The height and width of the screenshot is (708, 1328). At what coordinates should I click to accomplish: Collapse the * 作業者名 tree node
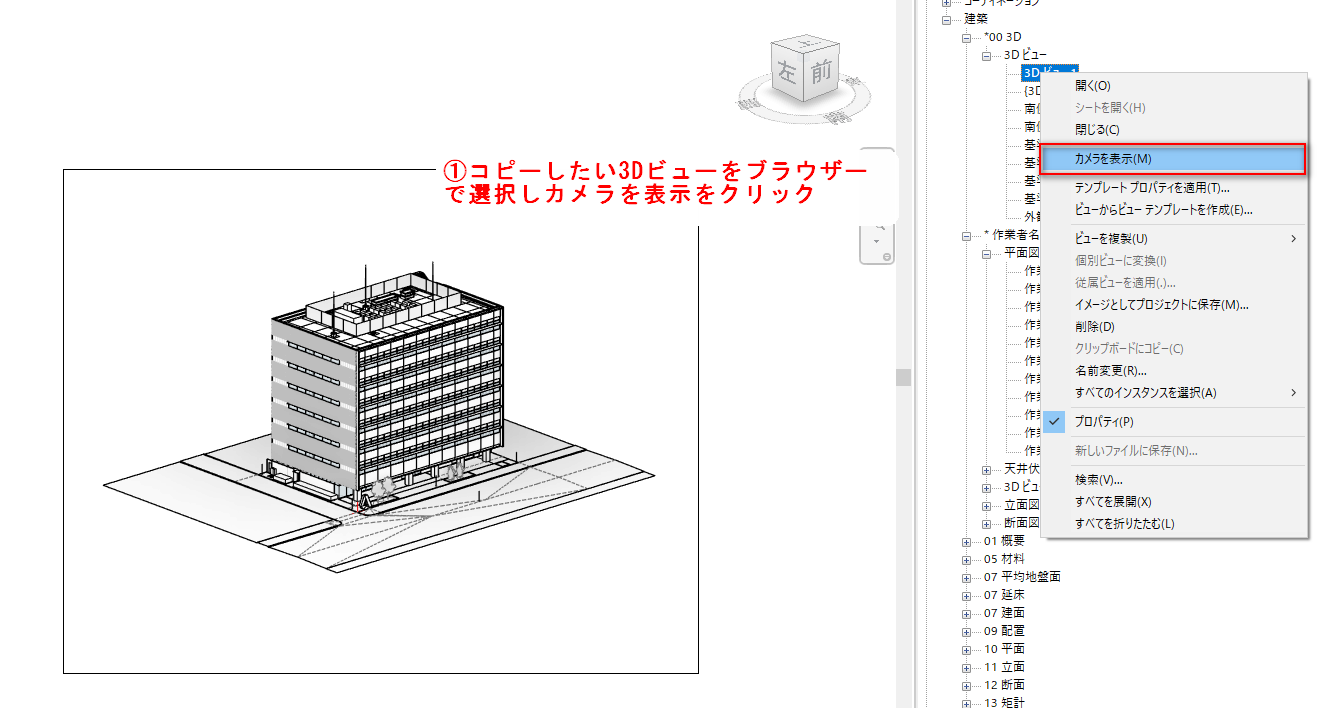point(966,235)
